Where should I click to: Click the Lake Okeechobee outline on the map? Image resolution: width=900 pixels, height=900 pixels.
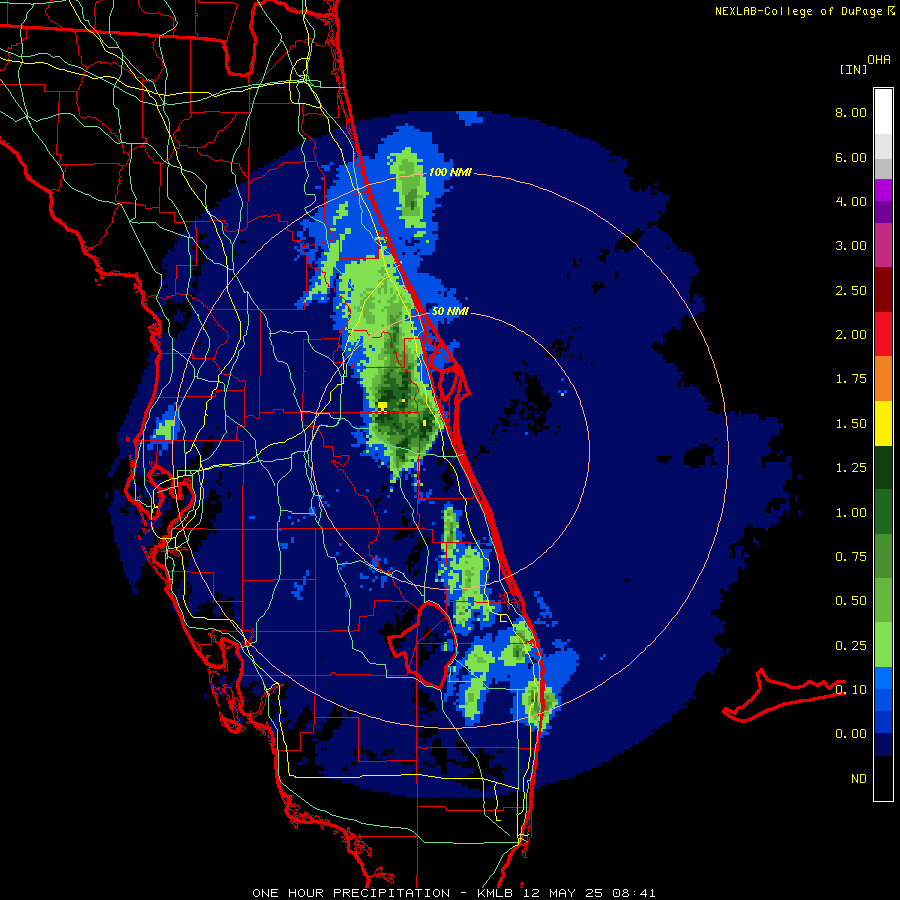pyautogui.click(x=422, y=644)
